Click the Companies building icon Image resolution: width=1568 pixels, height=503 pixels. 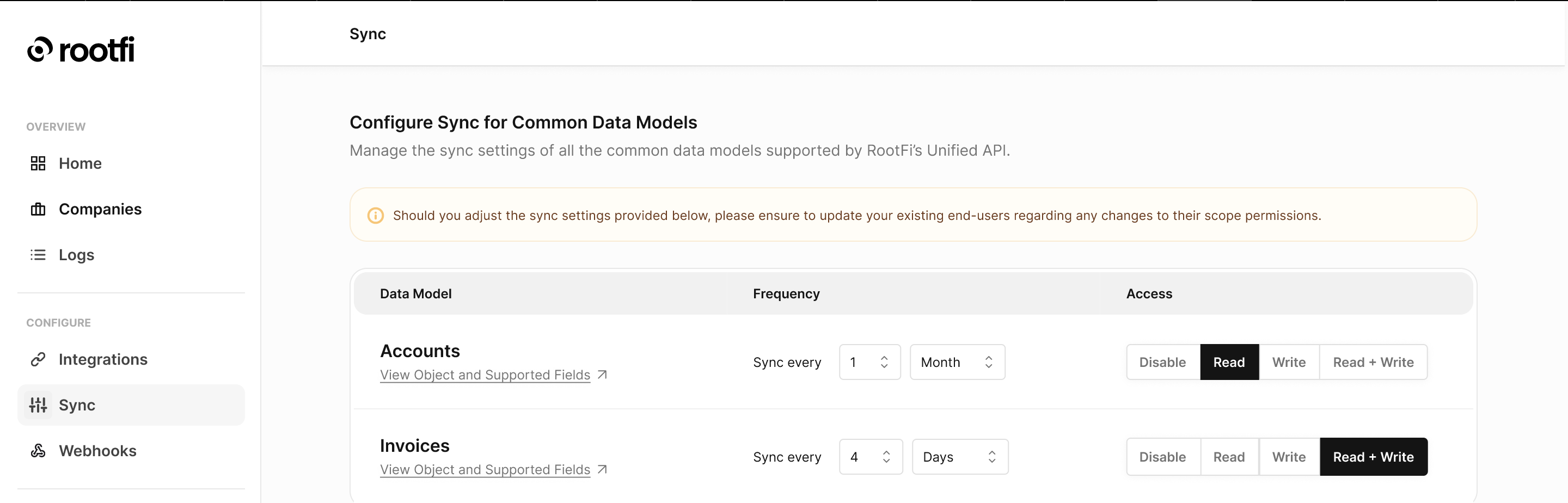pyautogui.click(x=38, y=209)
